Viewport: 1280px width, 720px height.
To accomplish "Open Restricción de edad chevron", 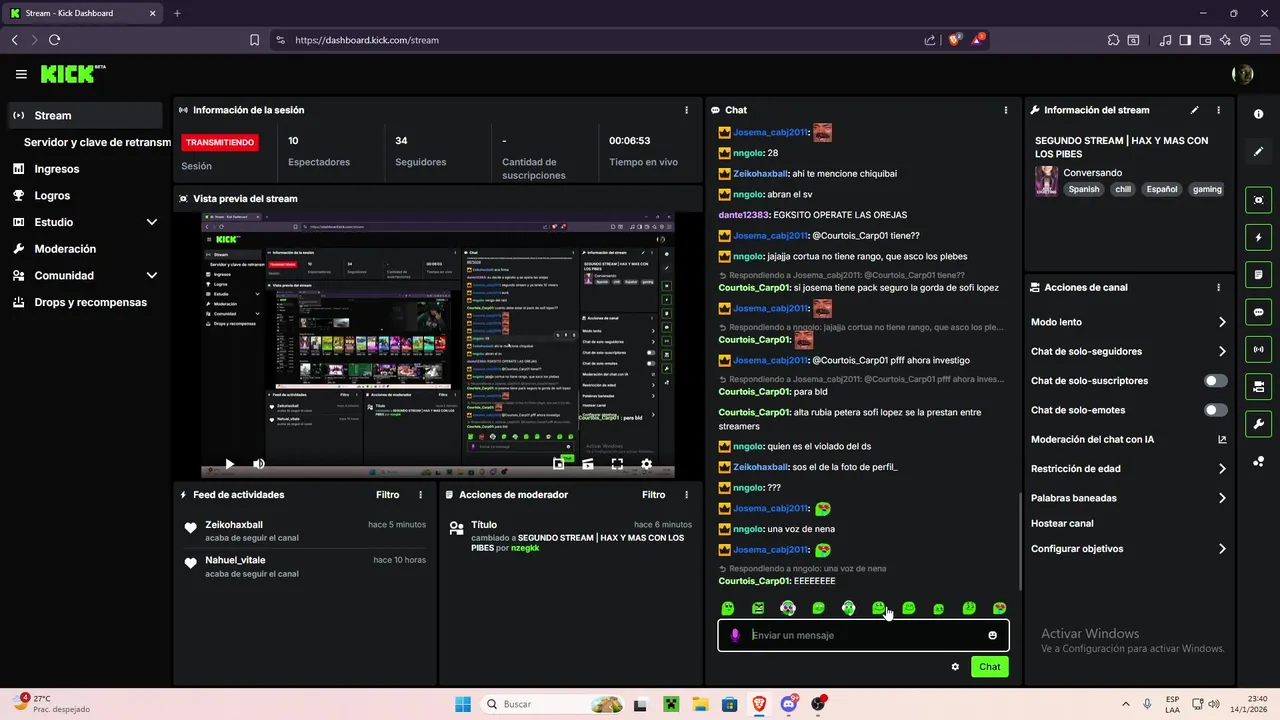I will [x=1222, y=468].
